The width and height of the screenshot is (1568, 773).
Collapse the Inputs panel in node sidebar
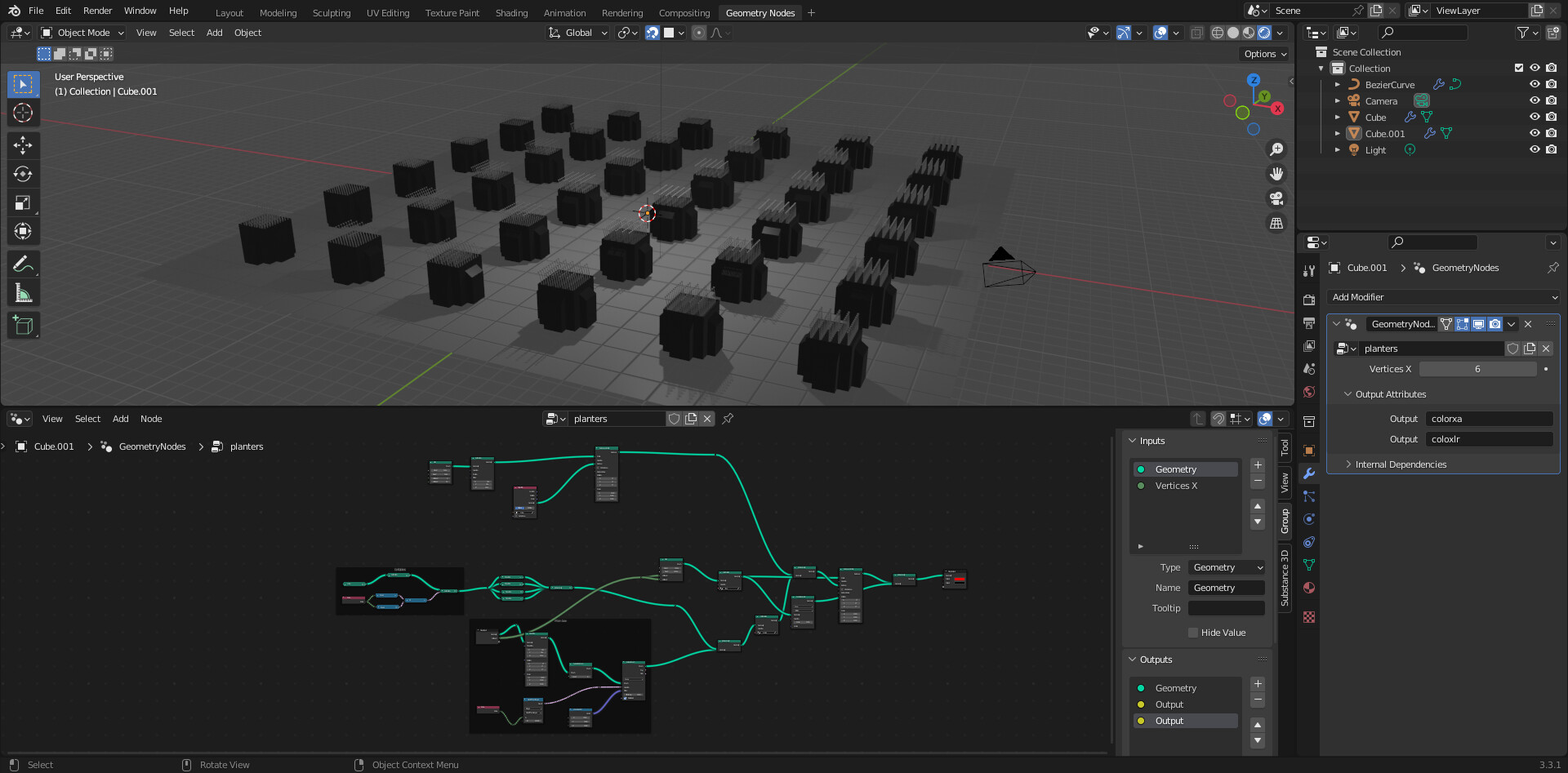(x=1132, y=441)
